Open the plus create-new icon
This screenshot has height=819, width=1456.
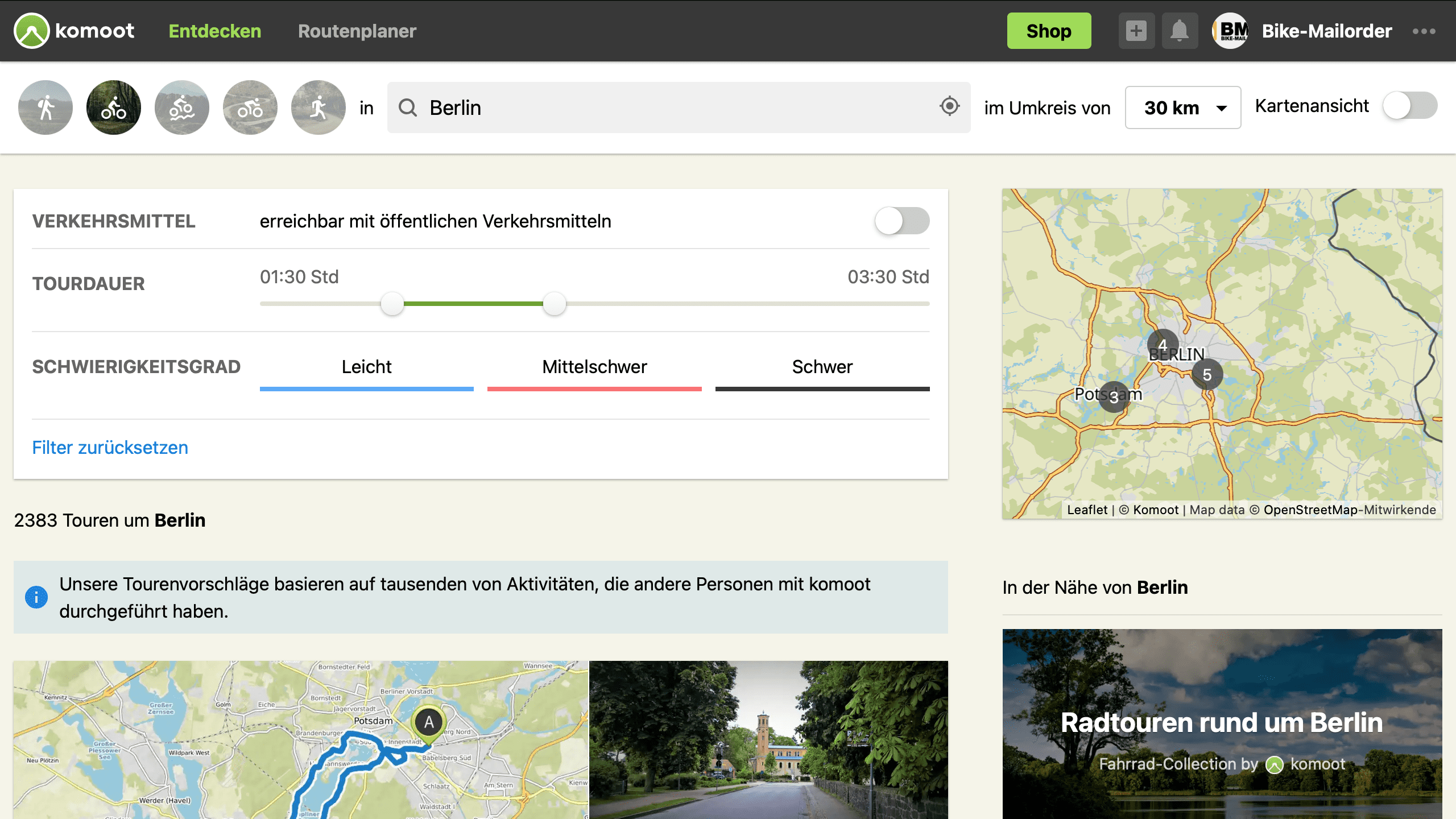tap(1136, 31)
